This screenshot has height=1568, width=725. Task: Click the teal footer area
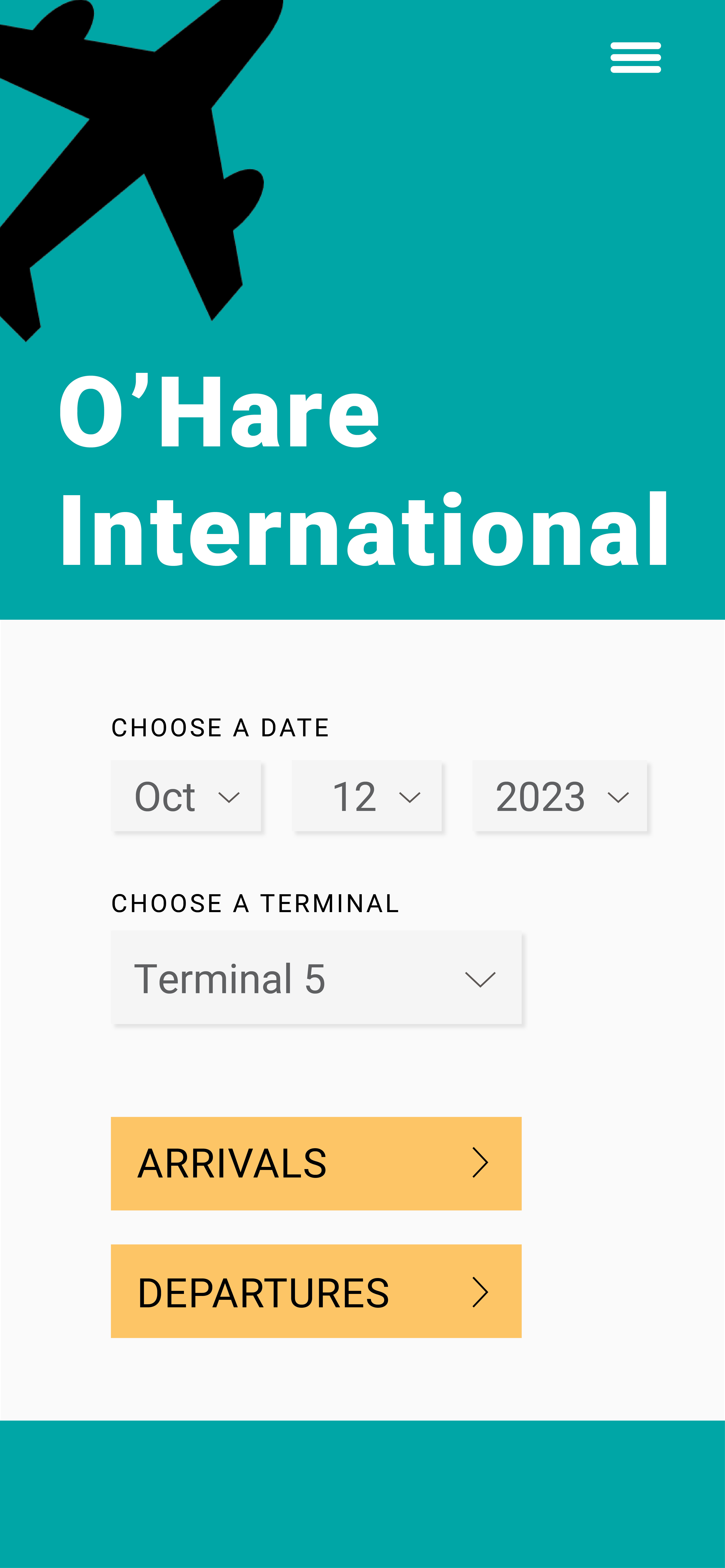pos(362,1494)
